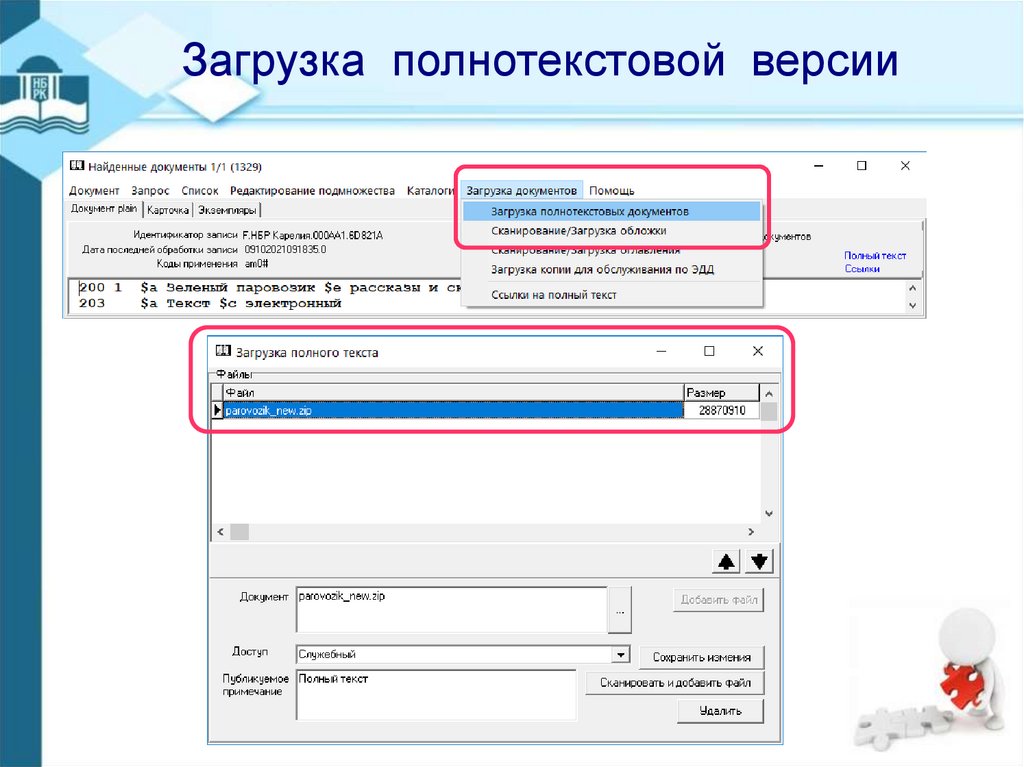Open Редактирование подмножества menu
Image resolution: width=1024 pixels, height=767 pixels.
pyautogui.click(x=312, y=191)
